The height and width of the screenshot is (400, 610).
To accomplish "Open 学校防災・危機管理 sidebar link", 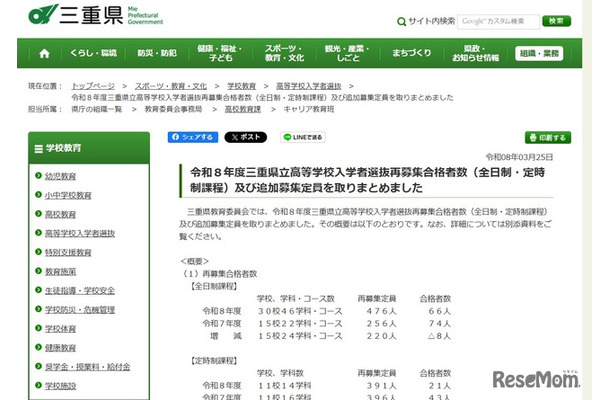I will [x=80, y=310].
